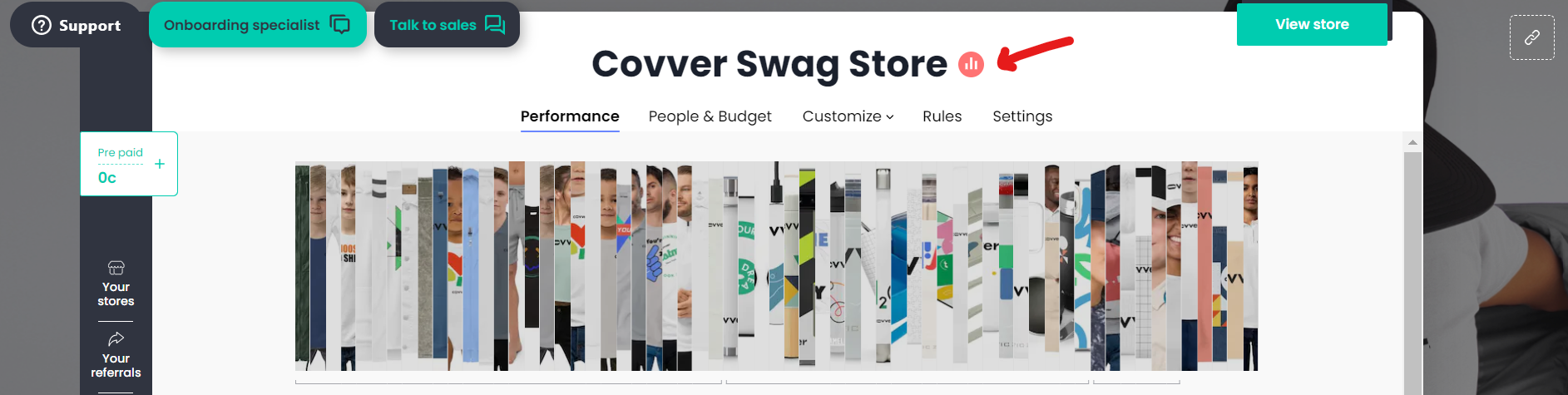Click the Support question mark icon

pos(42,25)
